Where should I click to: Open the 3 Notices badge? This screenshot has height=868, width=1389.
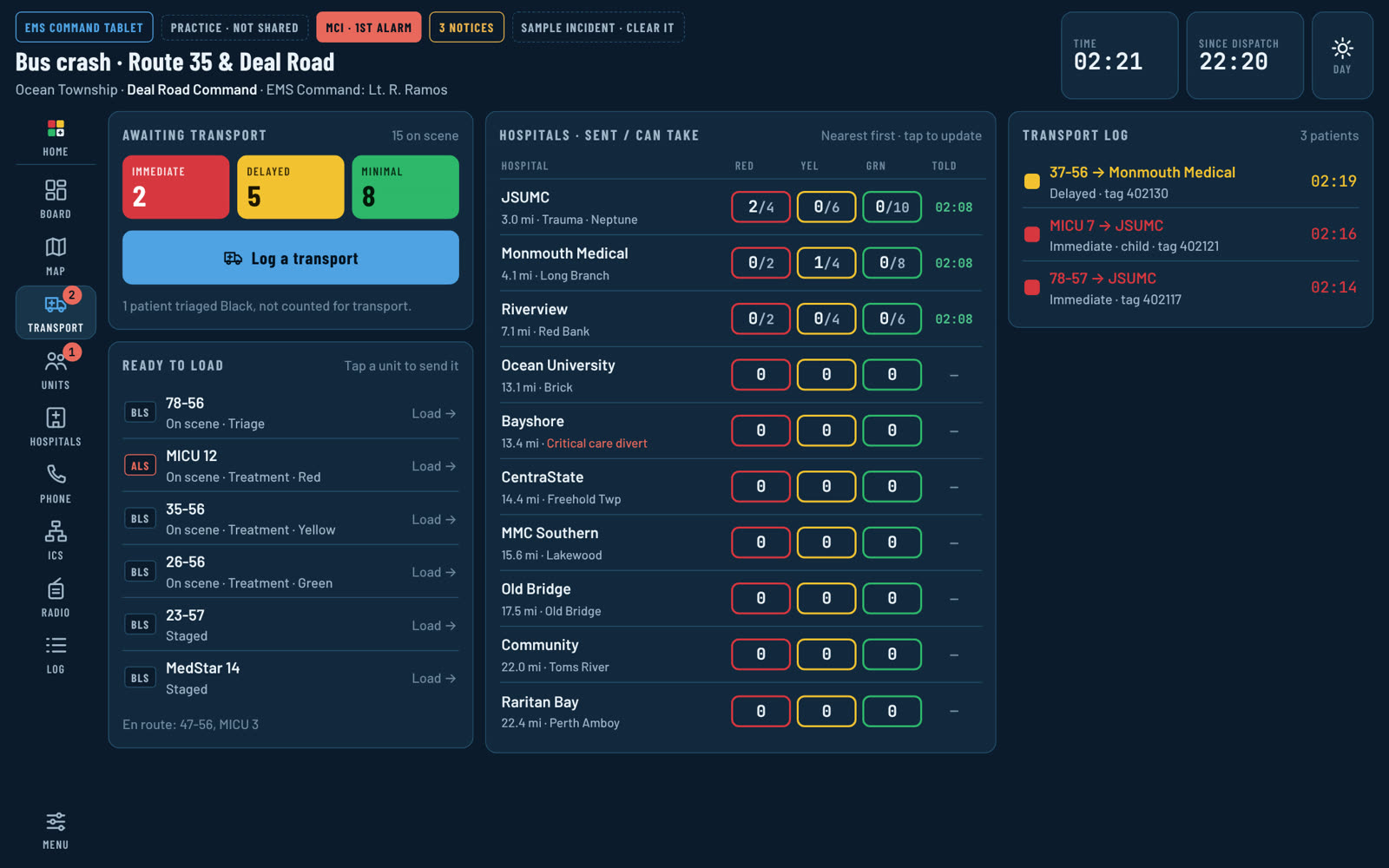pyautogui.click(x=466, y=28)
